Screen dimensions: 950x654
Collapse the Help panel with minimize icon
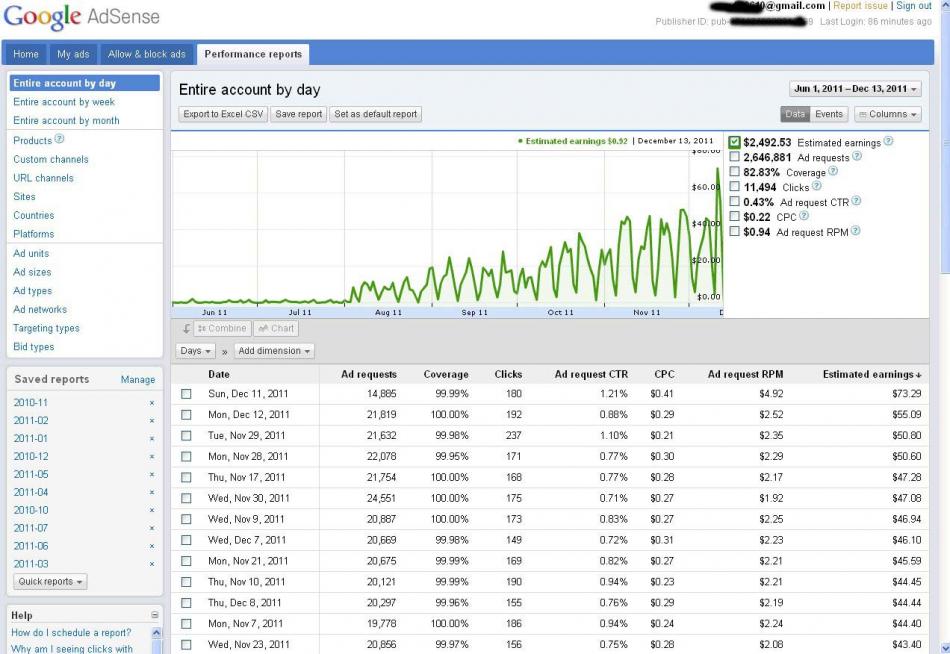pyautogui.click(x=154, y=615)
